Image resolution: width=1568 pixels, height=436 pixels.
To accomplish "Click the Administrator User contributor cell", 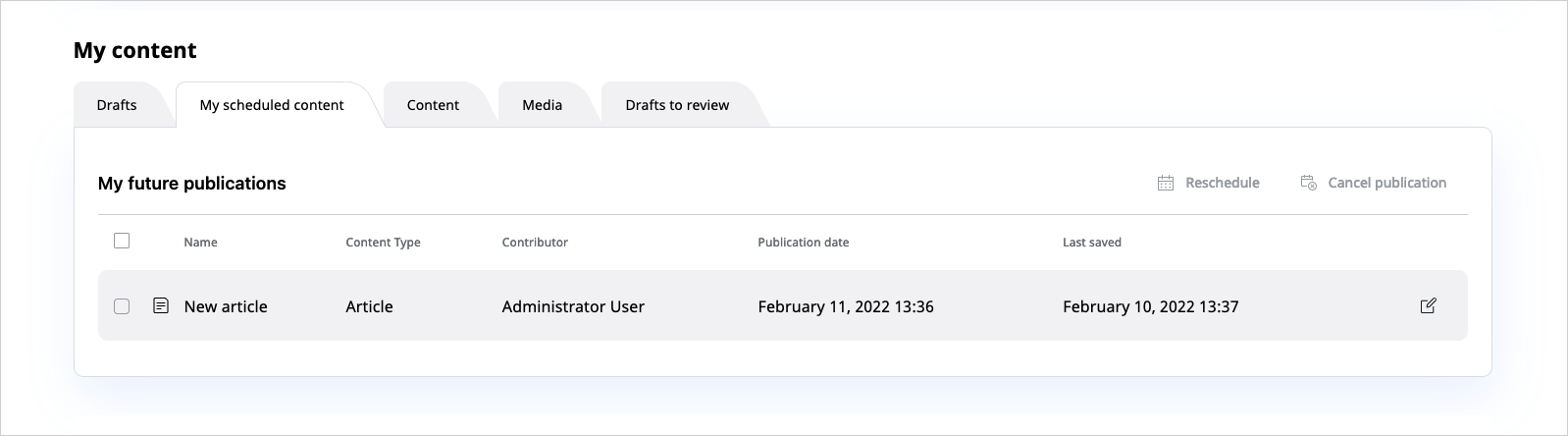I will (573, 306).
